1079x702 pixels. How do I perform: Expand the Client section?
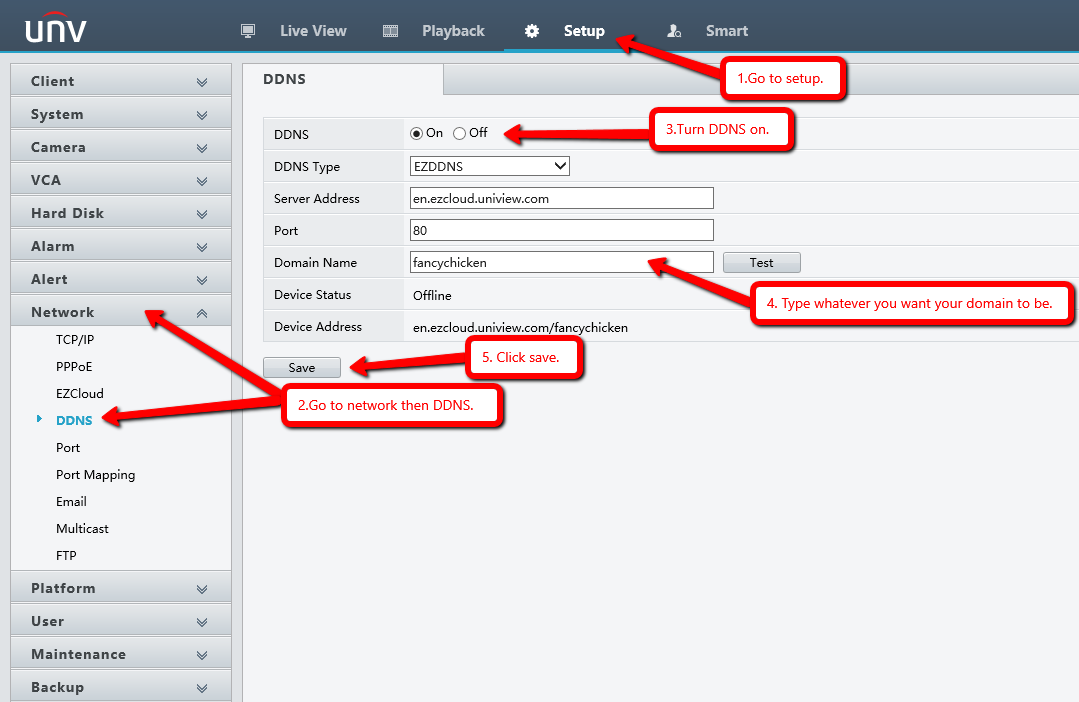(x=120, y=81)
